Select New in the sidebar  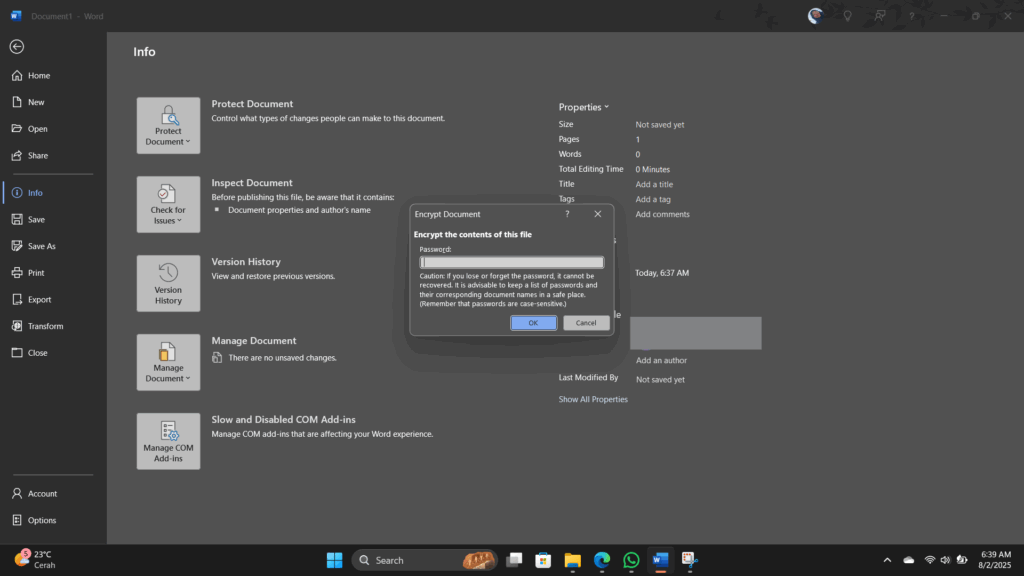[x=36, y=103]
